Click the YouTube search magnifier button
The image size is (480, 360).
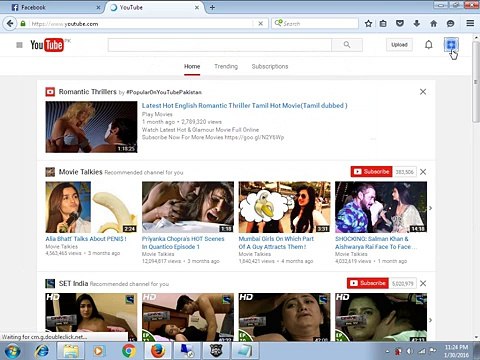tap(347, 45)
